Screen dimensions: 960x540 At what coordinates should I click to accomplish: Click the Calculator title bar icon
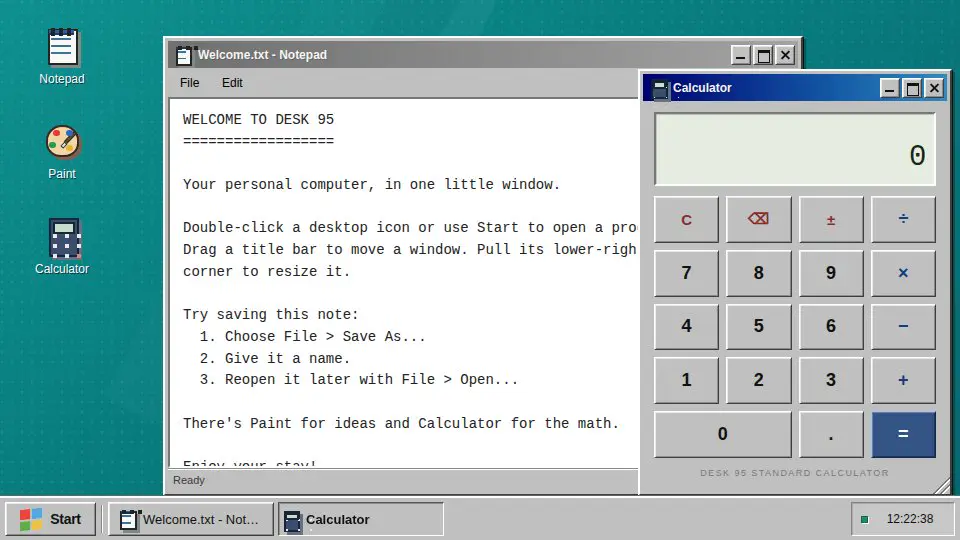tap(660, 89)
